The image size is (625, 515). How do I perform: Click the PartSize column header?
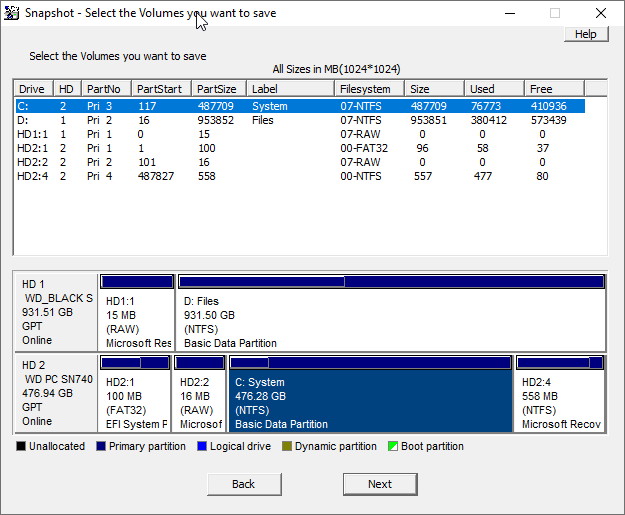tap(219, 88)
